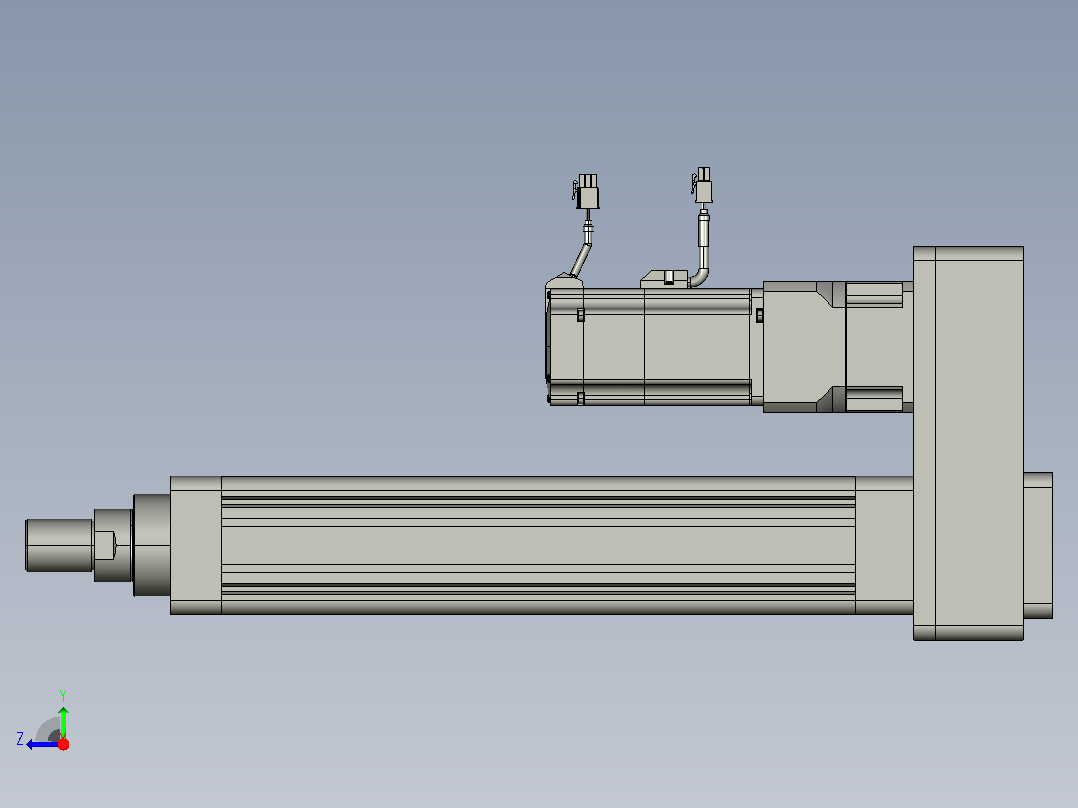Click the blue Z axis arrow on triad

coord(43,745)
